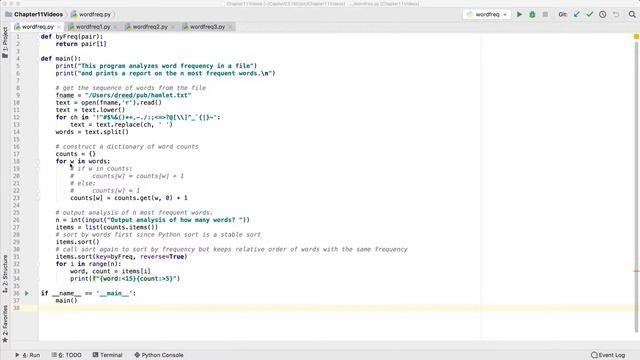Click 'text = text.lower()' line
Image resolution: width=640 pixels, height=360 pixels.
[90, 110]
